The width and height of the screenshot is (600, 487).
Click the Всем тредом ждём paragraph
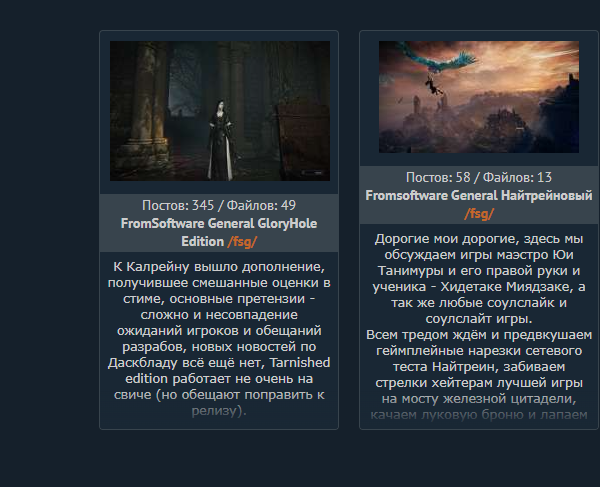click(479, 375)
